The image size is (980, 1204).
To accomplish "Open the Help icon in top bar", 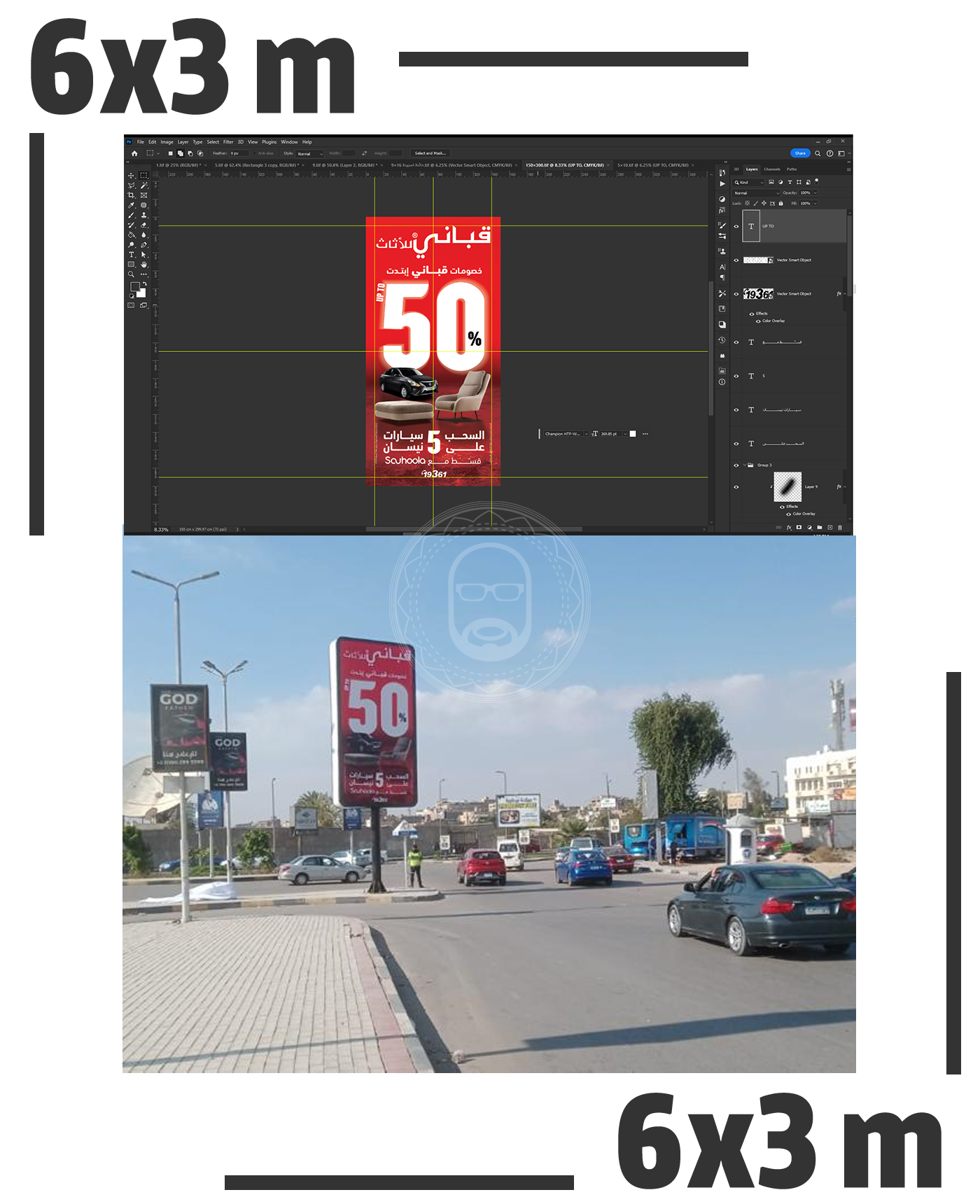I will point(829,153).
